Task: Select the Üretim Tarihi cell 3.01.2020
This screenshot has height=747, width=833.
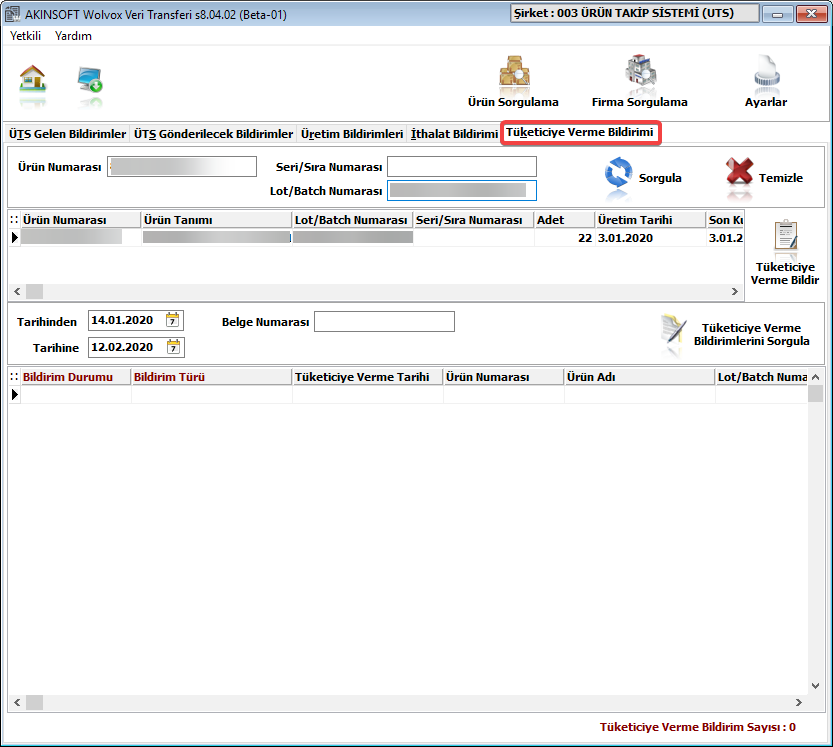Action: click(651, 237)
